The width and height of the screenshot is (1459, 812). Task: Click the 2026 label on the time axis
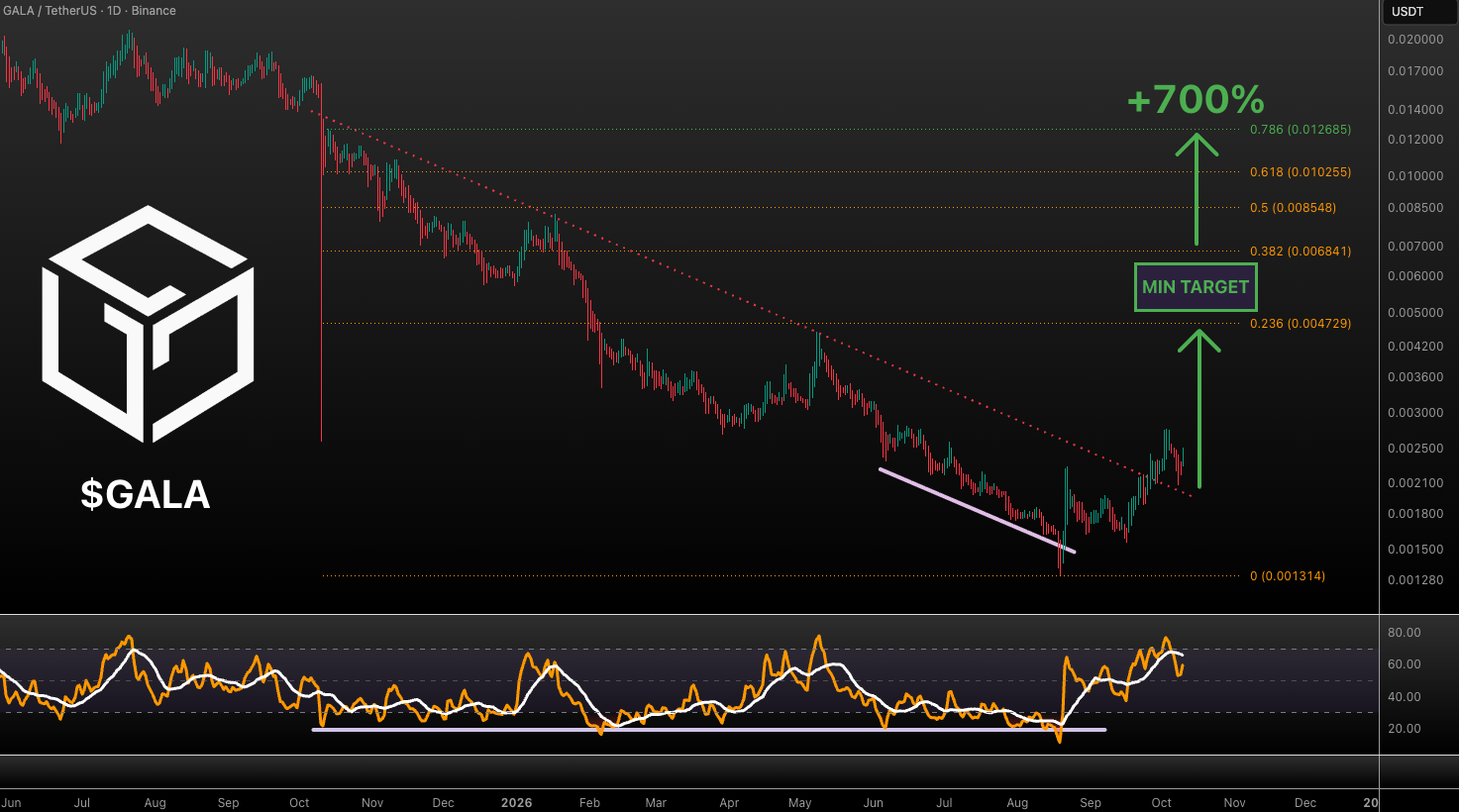coord(516,803)
